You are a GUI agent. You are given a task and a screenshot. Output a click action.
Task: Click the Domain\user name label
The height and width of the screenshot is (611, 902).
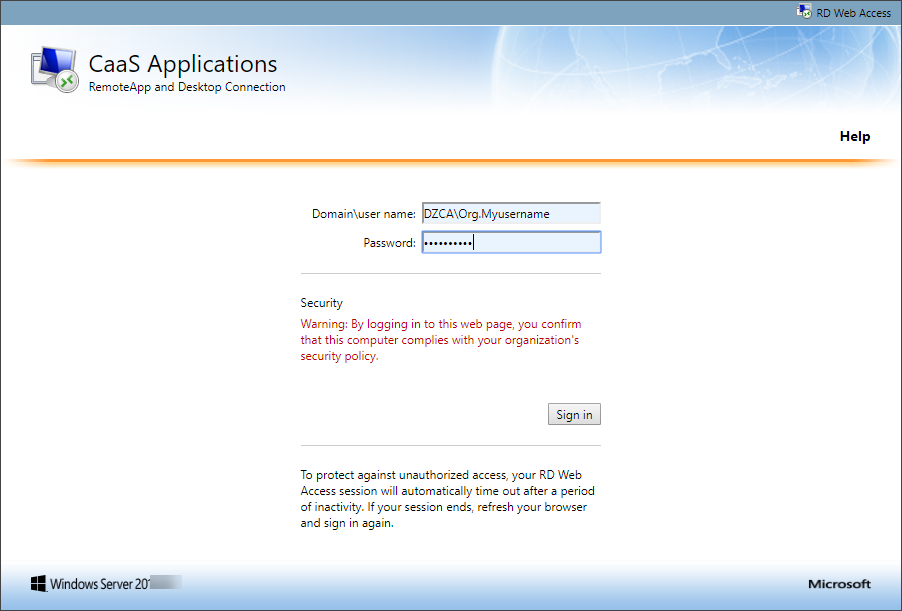[363, 214]
